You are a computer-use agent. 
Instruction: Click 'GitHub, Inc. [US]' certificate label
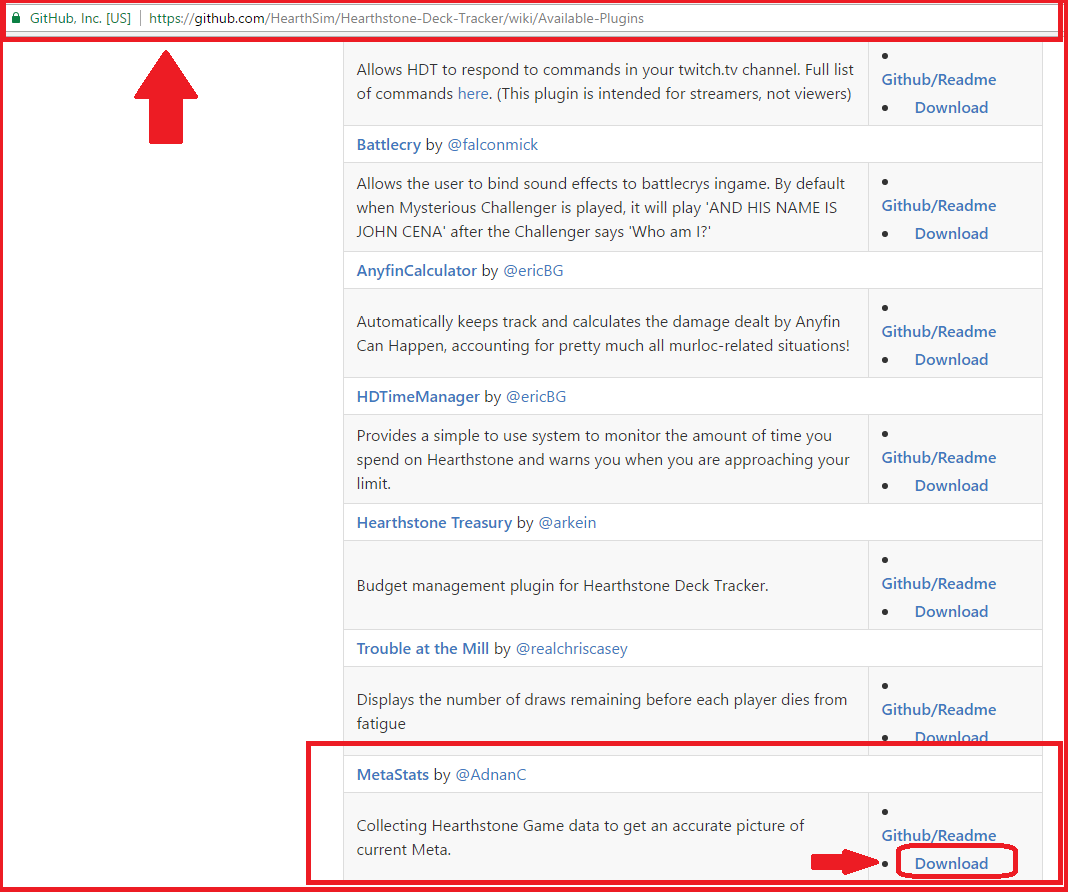pos(80,18)
